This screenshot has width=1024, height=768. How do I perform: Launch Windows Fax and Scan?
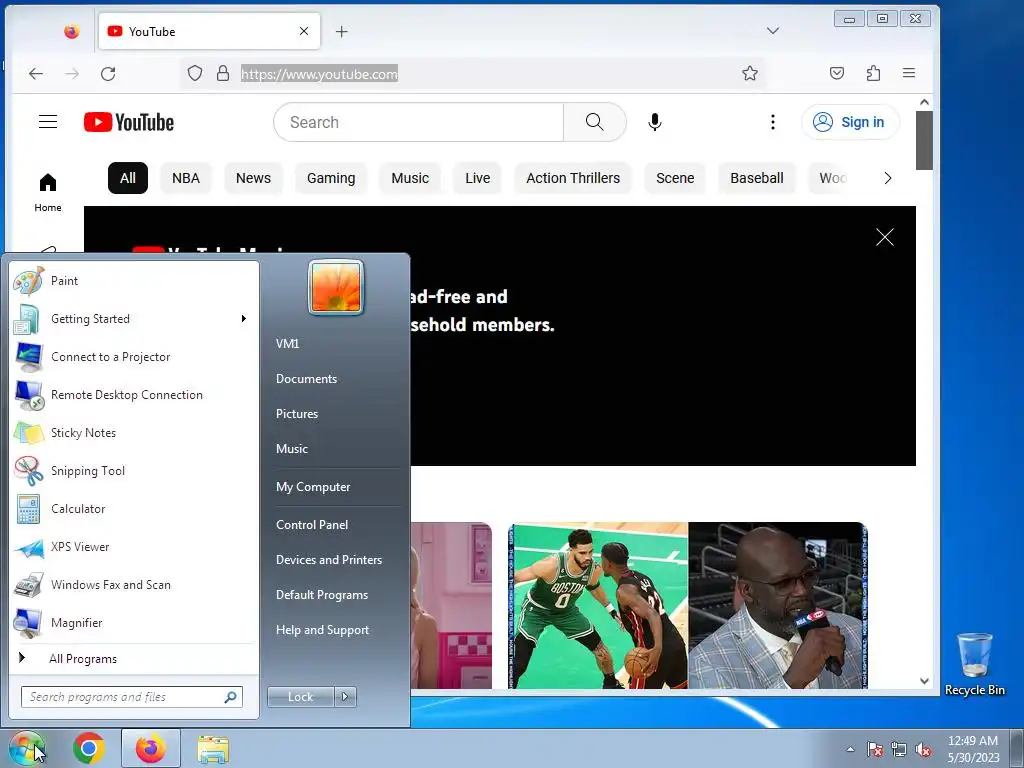point(134,584)
